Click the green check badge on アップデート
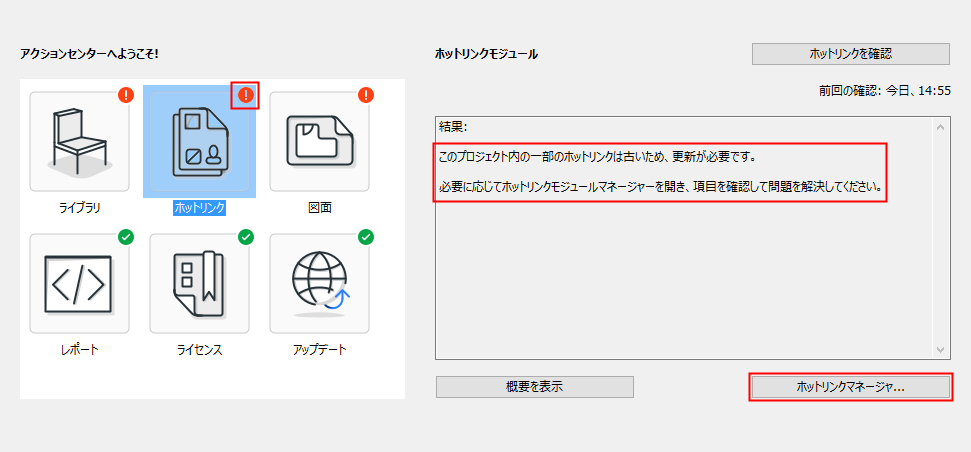 [x=367, y=237]
